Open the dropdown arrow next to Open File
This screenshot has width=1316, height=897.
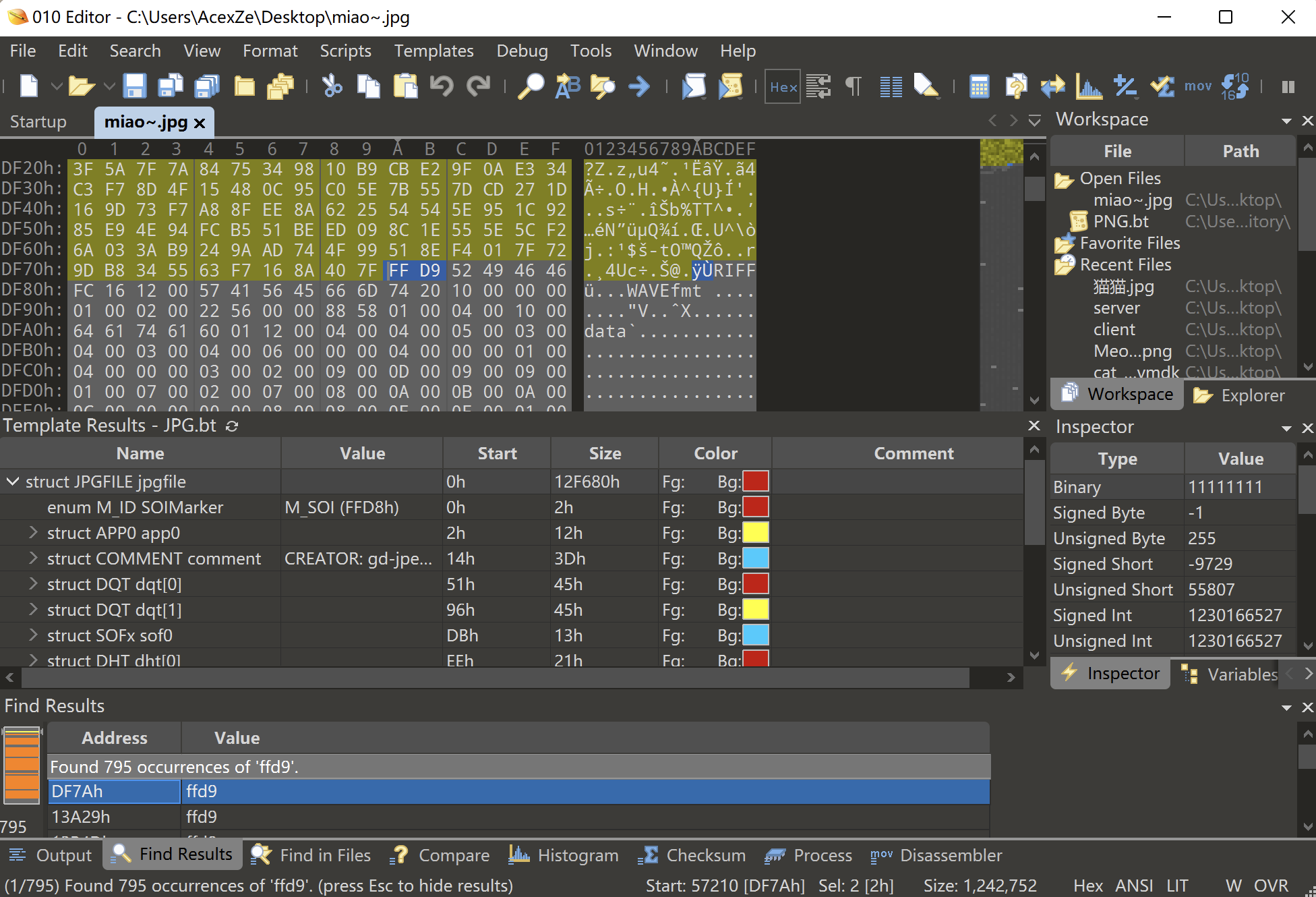point(109,86)
